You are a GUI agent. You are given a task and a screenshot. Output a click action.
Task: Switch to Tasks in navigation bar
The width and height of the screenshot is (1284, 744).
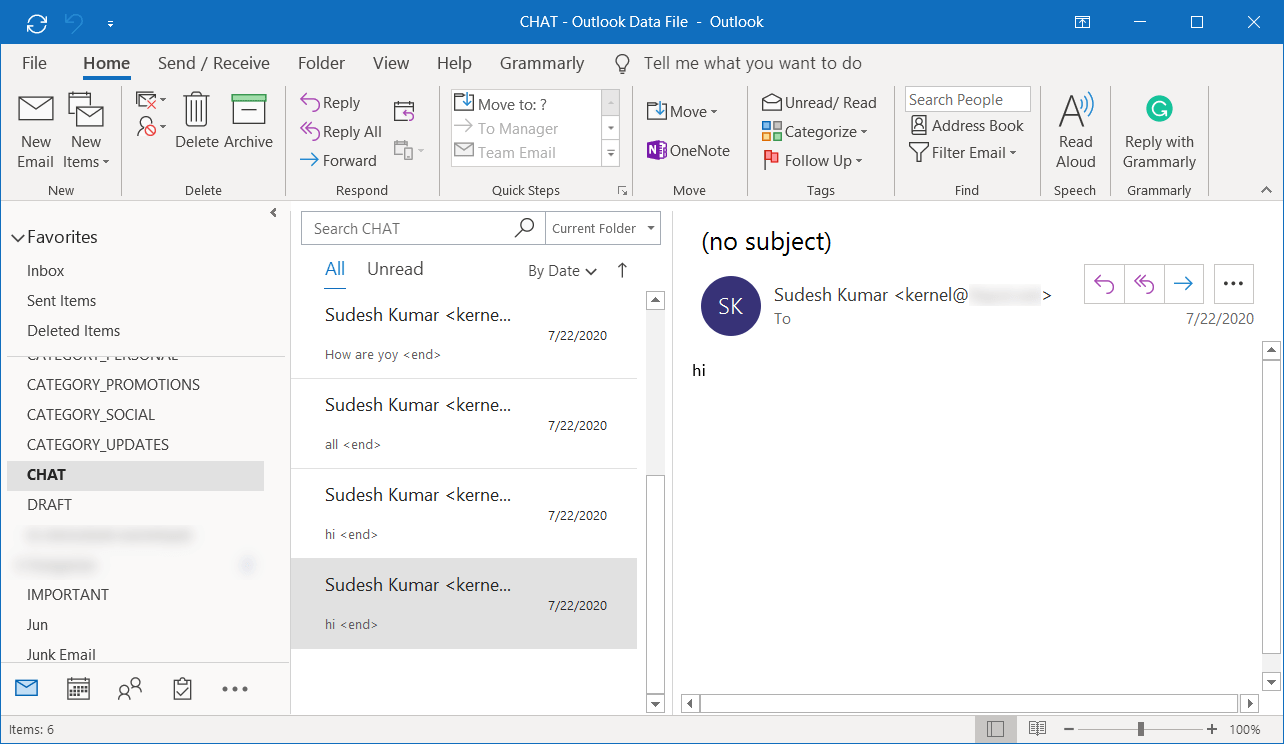[x=182, y=688]
